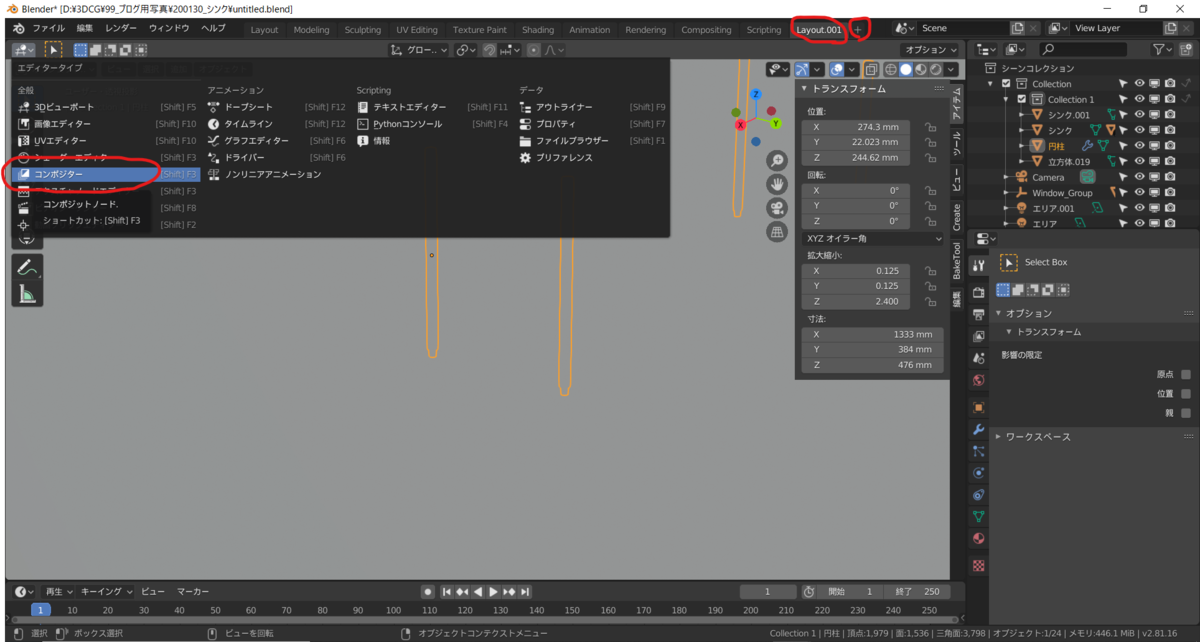Viewport: 1200px width, 642px height.
Task: Pick タイムライン in the アニメーション column
Action: (277, 124)
